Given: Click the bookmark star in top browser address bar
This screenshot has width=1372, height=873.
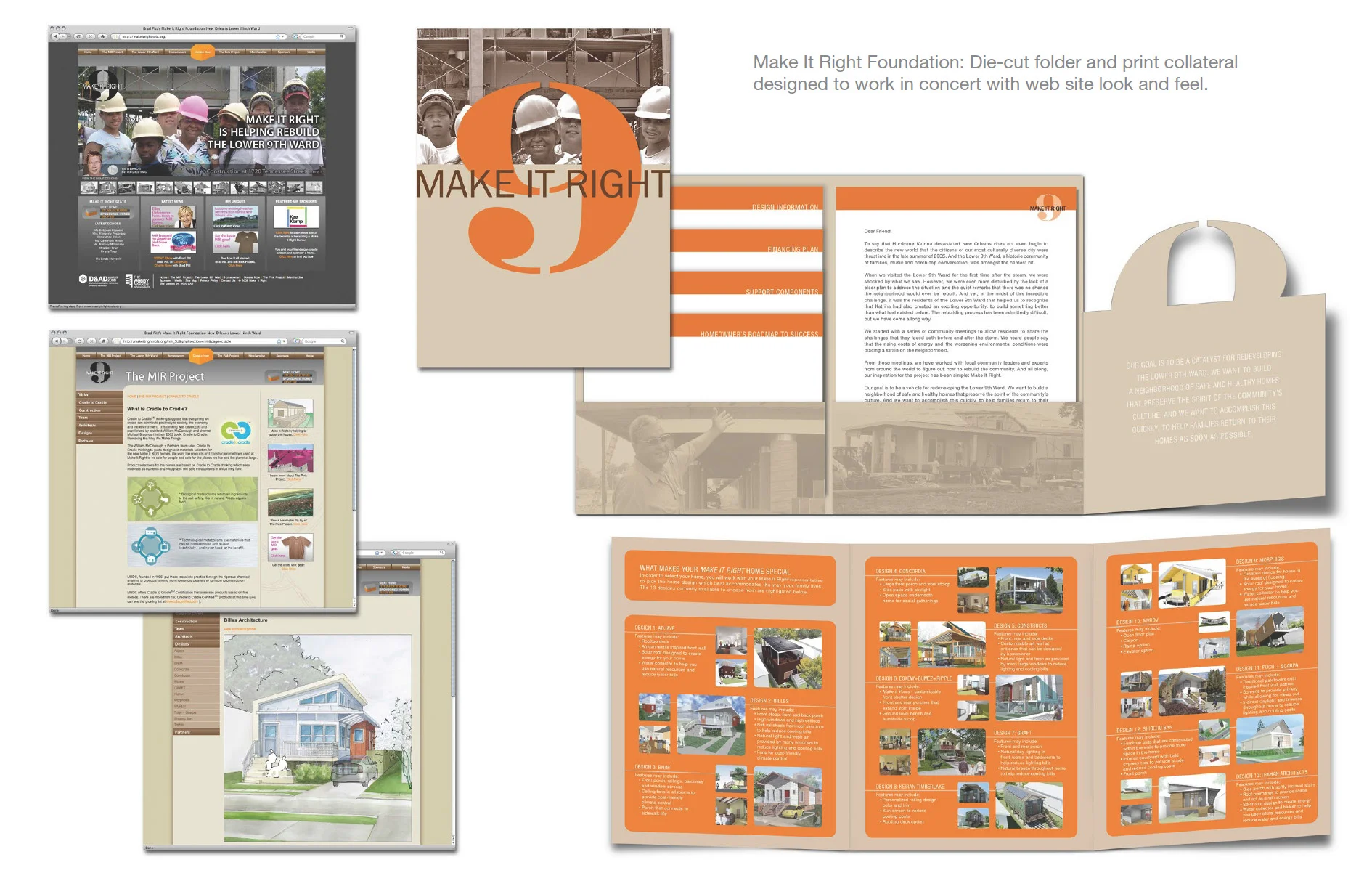Looking at the screenshot, I should (x=277, y=37).
